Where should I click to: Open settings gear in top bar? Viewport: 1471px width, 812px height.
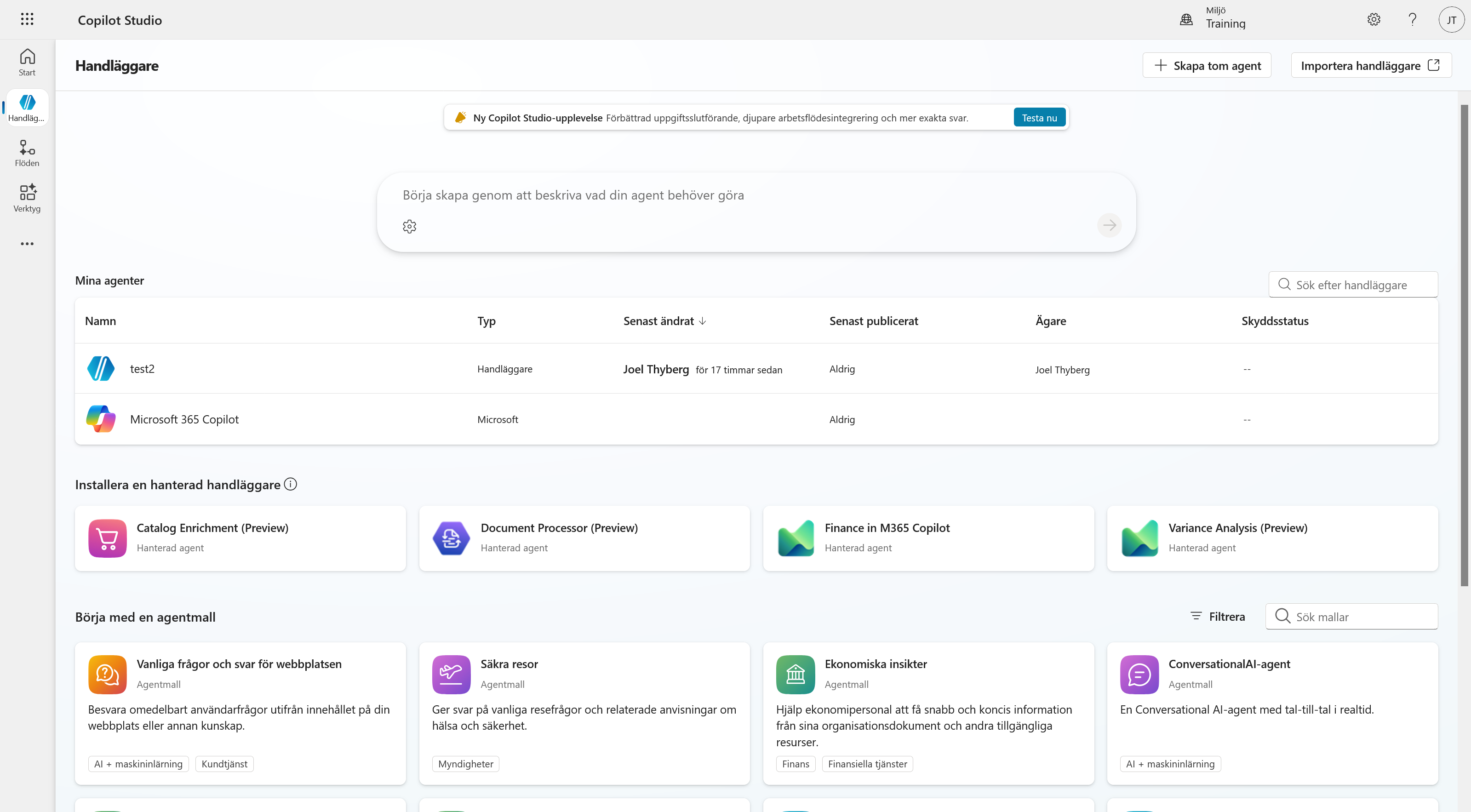click(1374, 19)
